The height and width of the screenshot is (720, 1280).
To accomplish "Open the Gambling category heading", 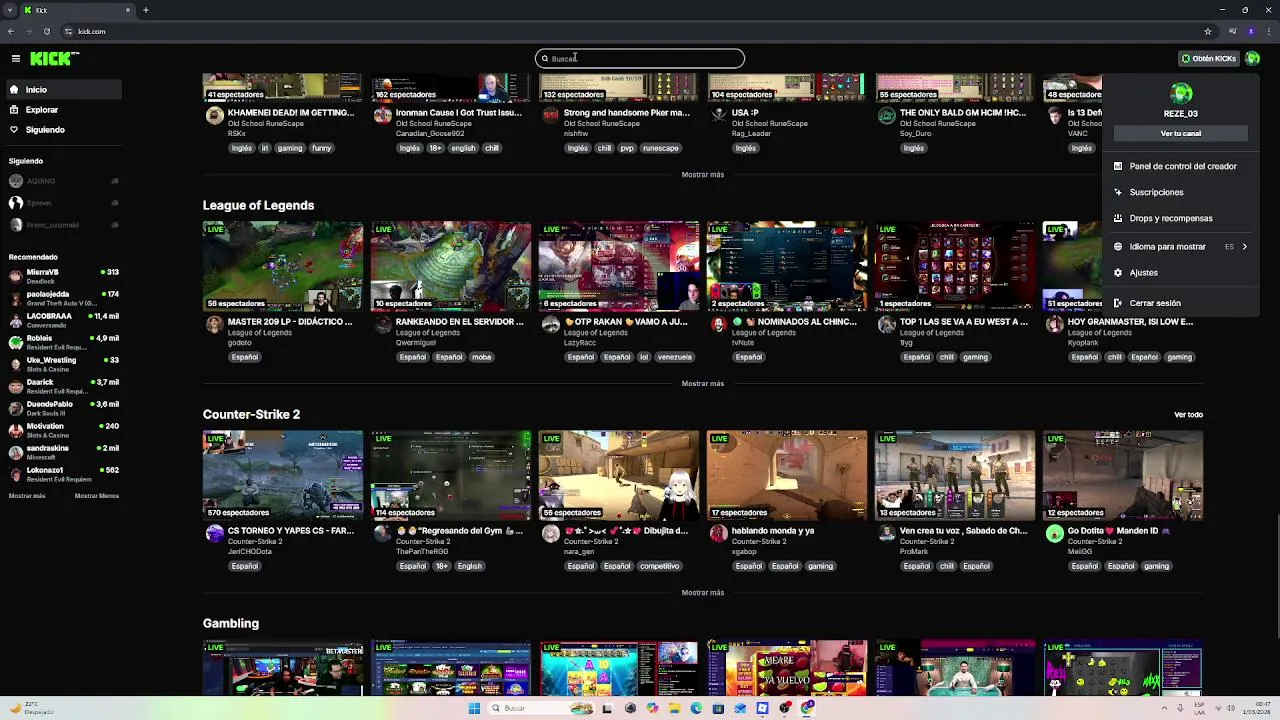I will (231, 623).
